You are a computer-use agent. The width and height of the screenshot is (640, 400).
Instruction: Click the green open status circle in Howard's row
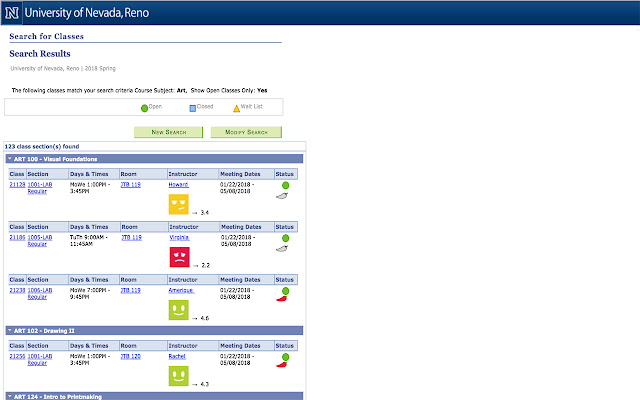click(286, 185)
